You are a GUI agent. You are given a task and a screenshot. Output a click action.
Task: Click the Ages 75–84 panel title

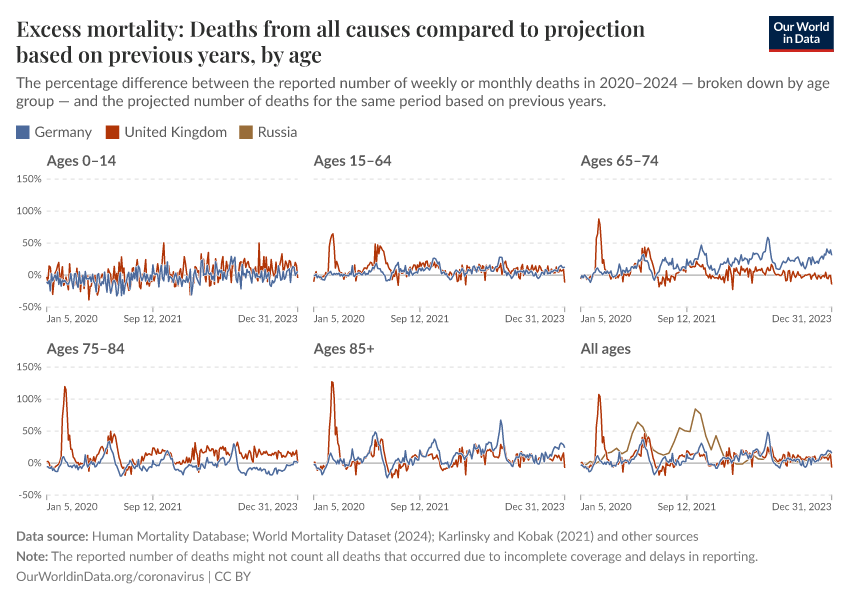(86, 349)
